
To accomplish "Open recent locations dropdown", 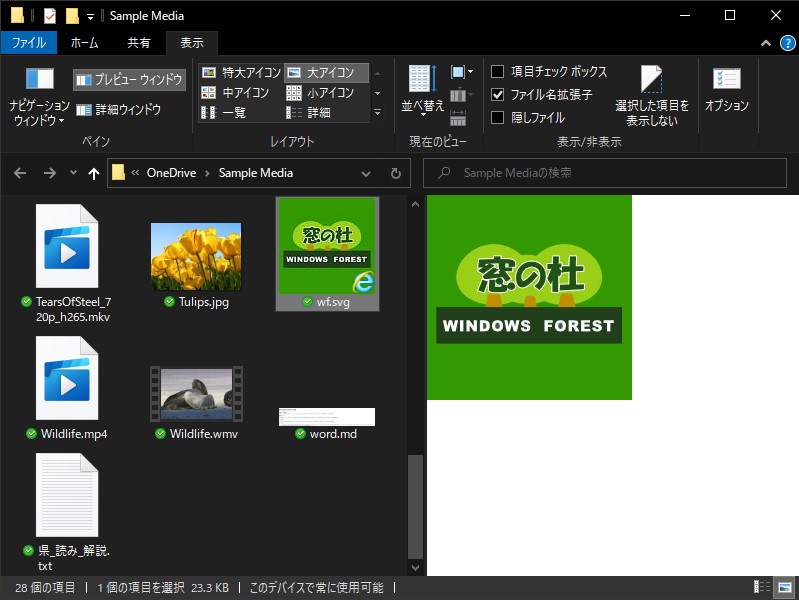I will pos(73,173).
